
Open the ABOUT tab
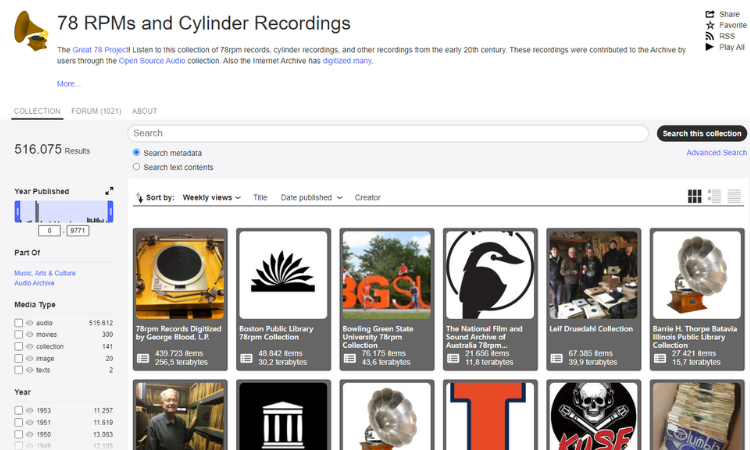(x=144, y=111)
